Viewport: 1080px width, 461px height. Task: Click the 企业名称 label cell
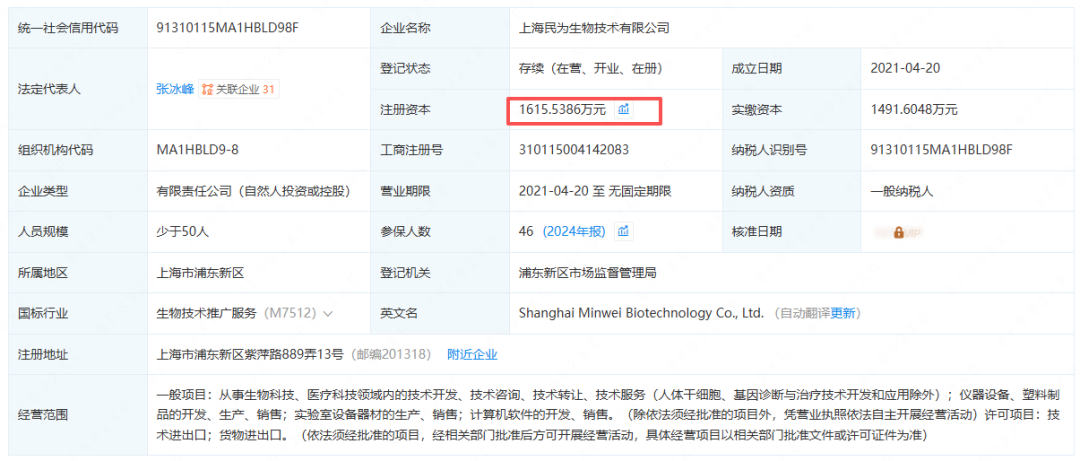[439, 28]
